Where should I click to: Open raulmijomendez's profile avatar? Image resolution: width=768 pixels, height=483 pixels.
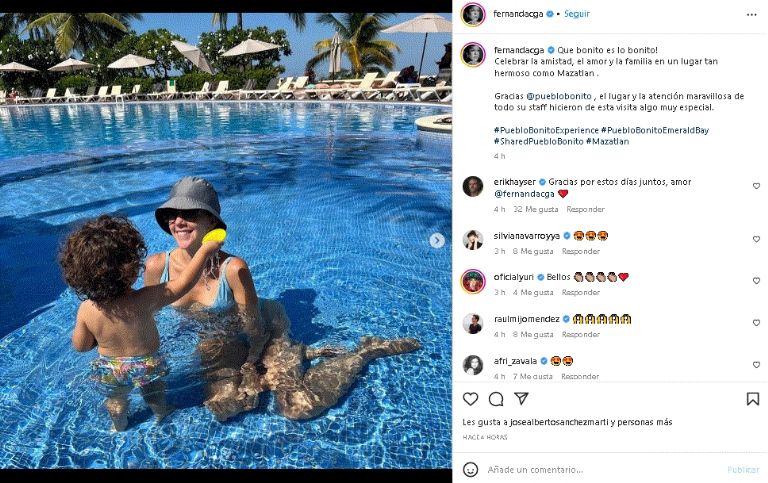tap(473, 323)
